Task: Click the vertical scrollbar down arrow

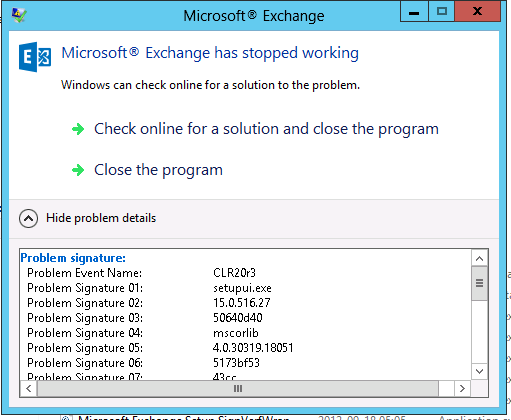Action: click(480, 371)
